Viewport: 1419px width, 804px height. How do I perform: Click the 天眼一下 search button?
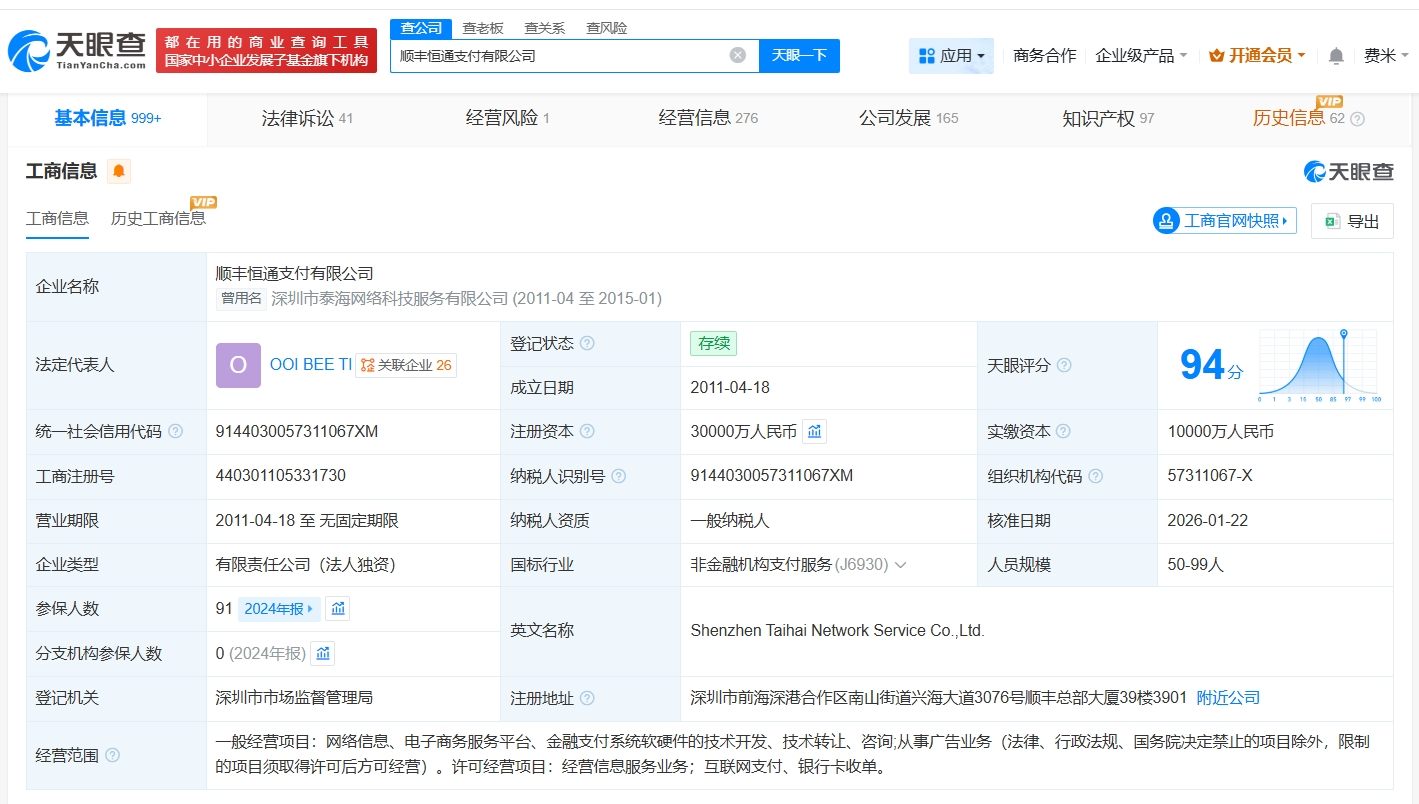click(x=799, y=56)
